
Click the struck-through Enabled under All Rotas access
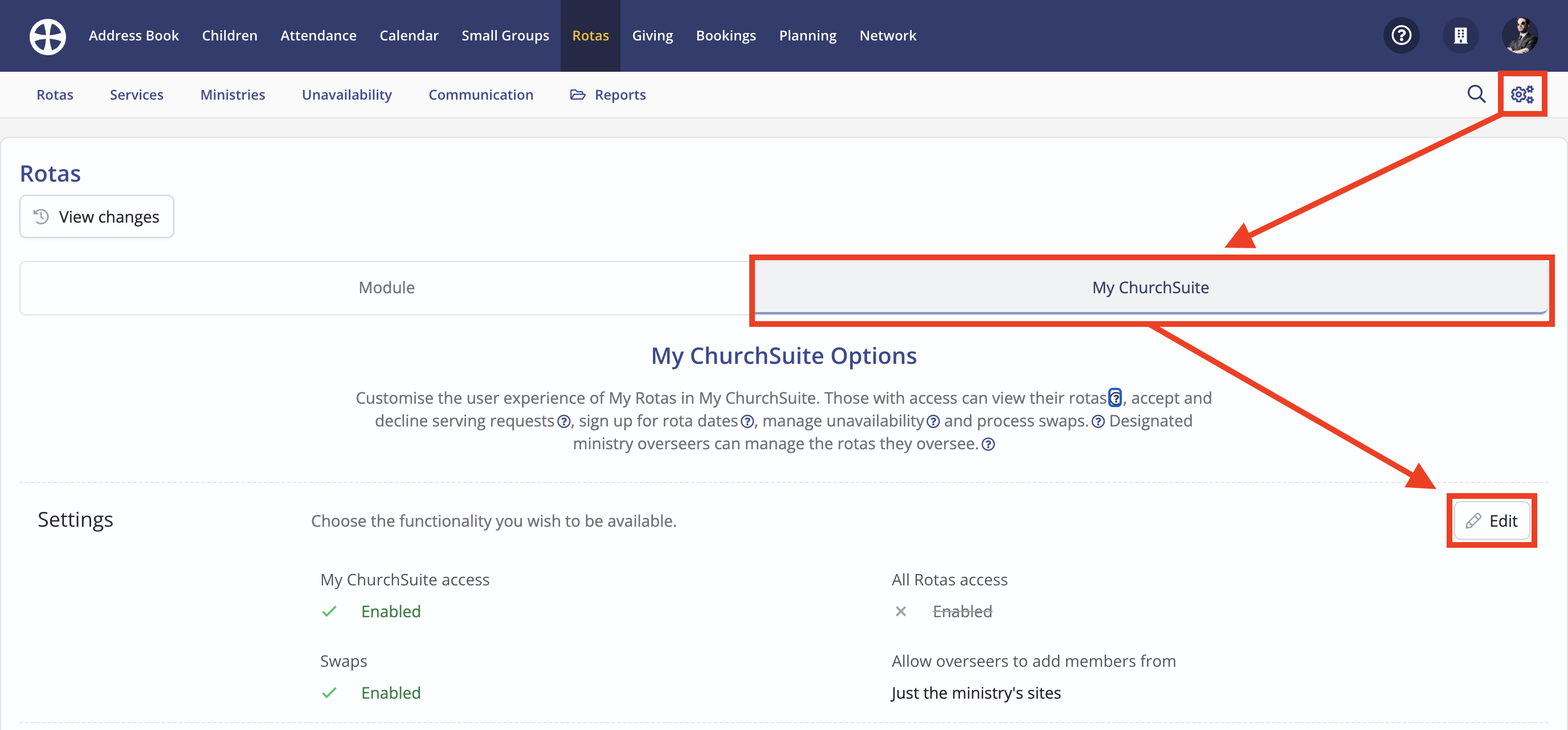[x=962, y=612]
